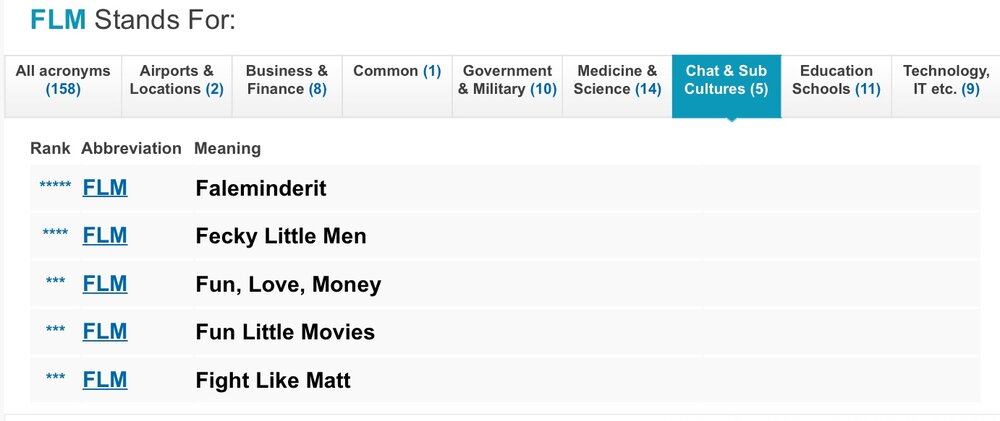The width and height of the screenshot is (1000, 421).
Task: Select the Faleminderit meaning text
Action: point(261,188)
